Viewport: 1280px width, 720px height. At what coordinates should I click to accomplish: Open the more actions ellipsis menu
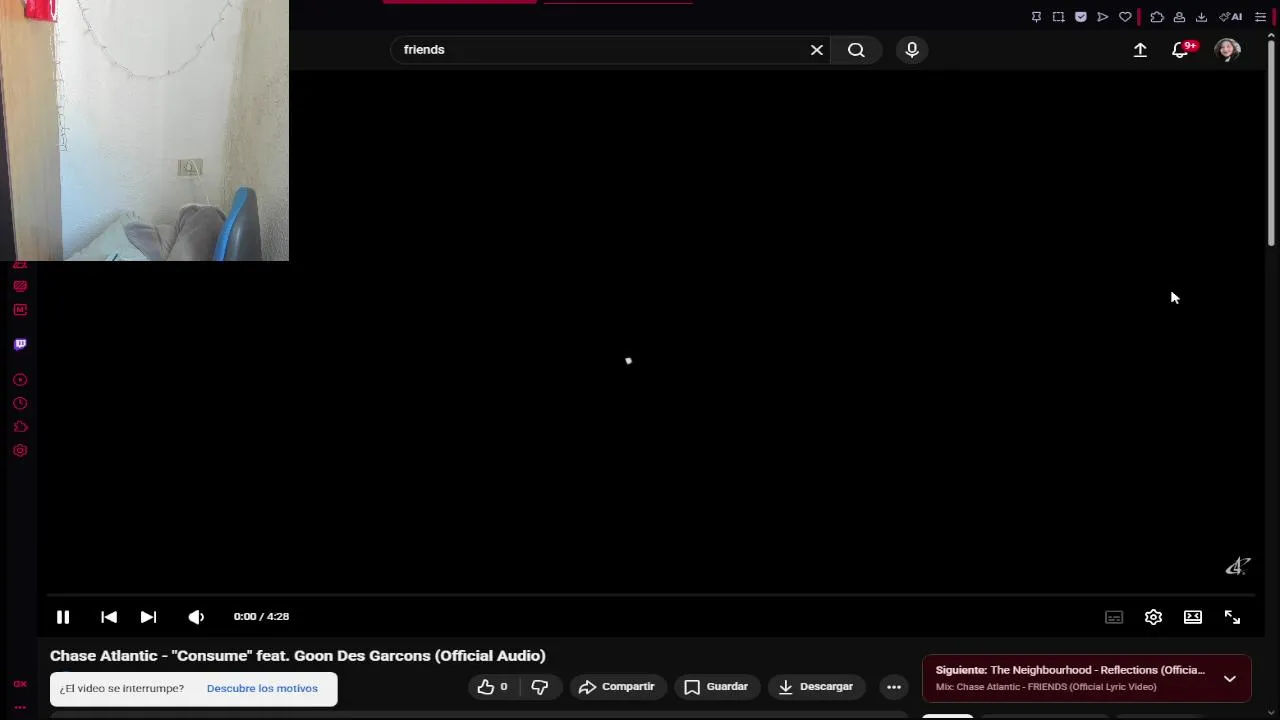pos(894,687)
